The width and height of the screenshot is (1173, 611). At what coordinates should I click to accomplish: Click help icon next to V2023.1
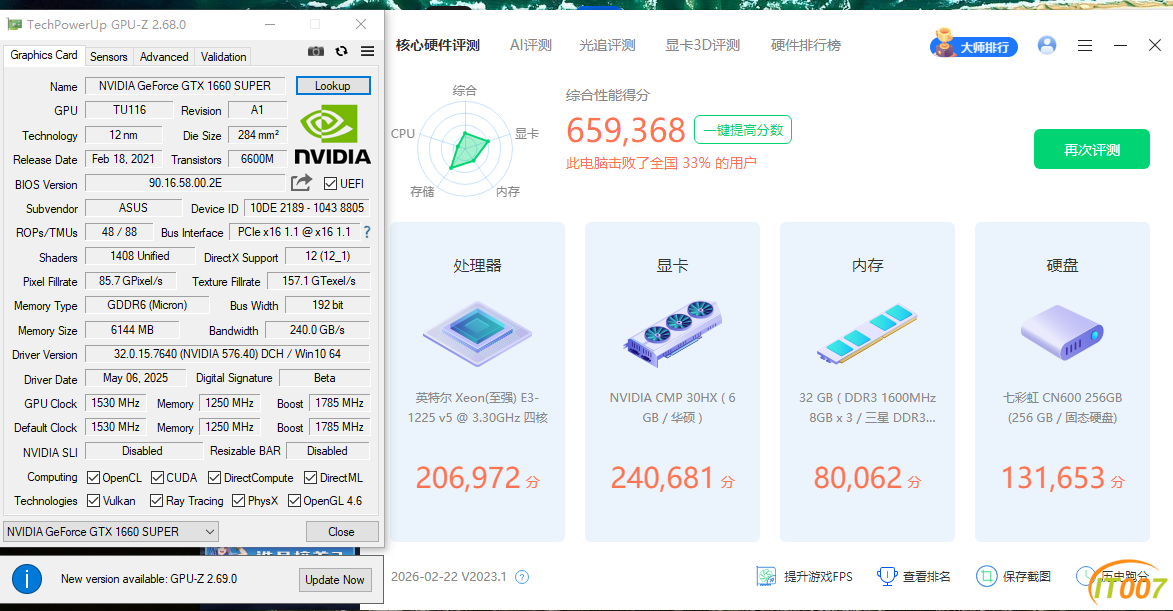[x=520, y=577]
